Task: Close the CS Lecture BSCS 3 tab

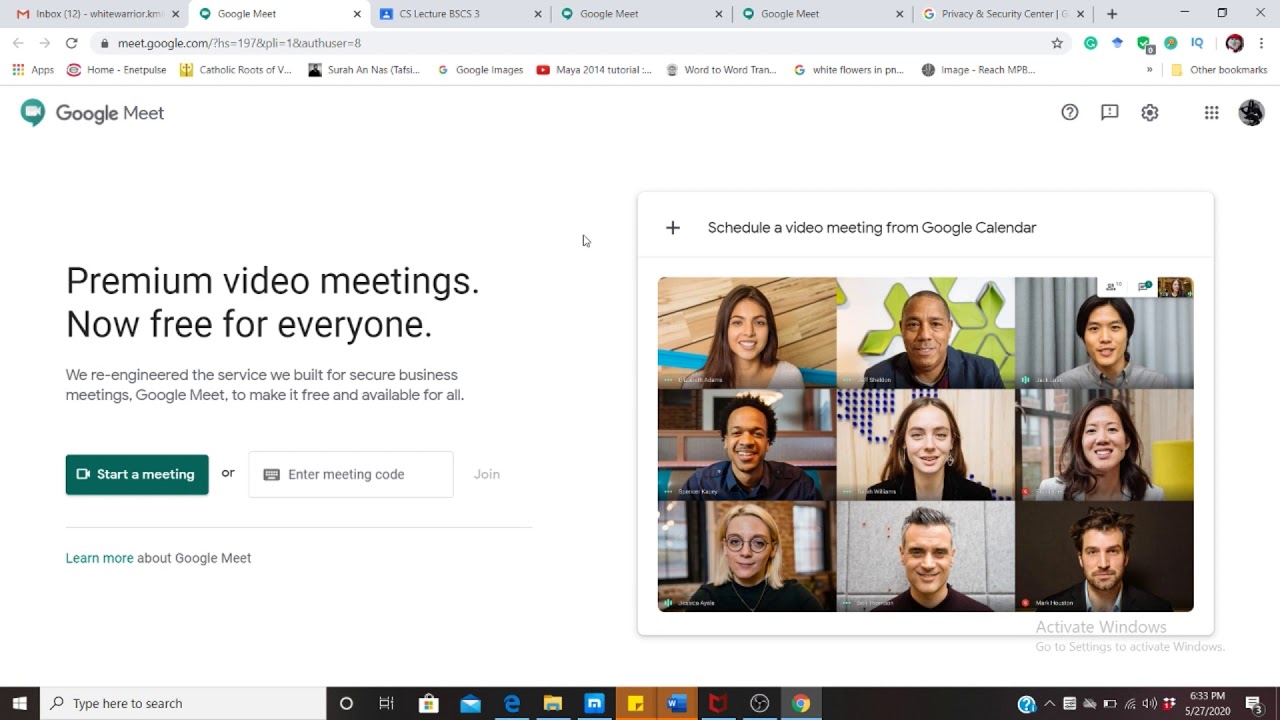Action: click(538, 14)
